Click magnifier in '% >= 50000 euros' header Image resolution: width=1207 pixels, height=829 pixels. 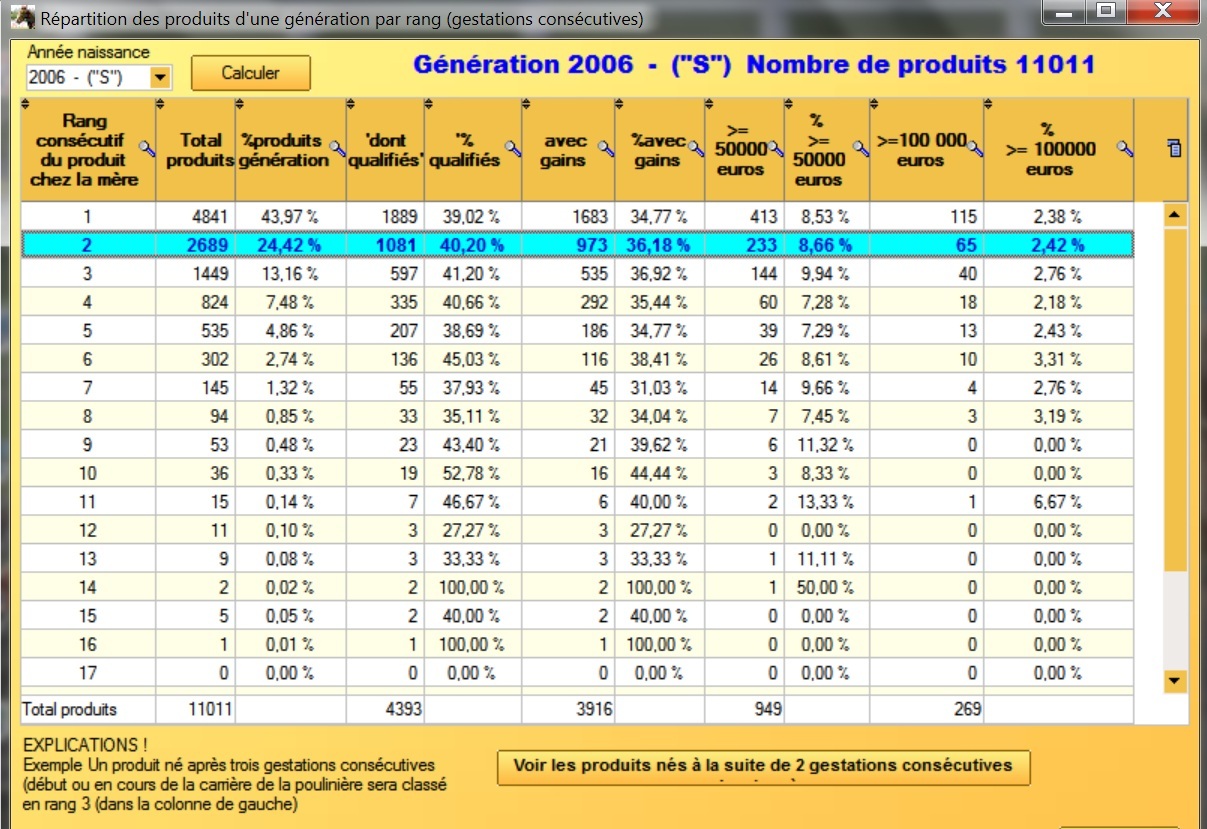860,149
